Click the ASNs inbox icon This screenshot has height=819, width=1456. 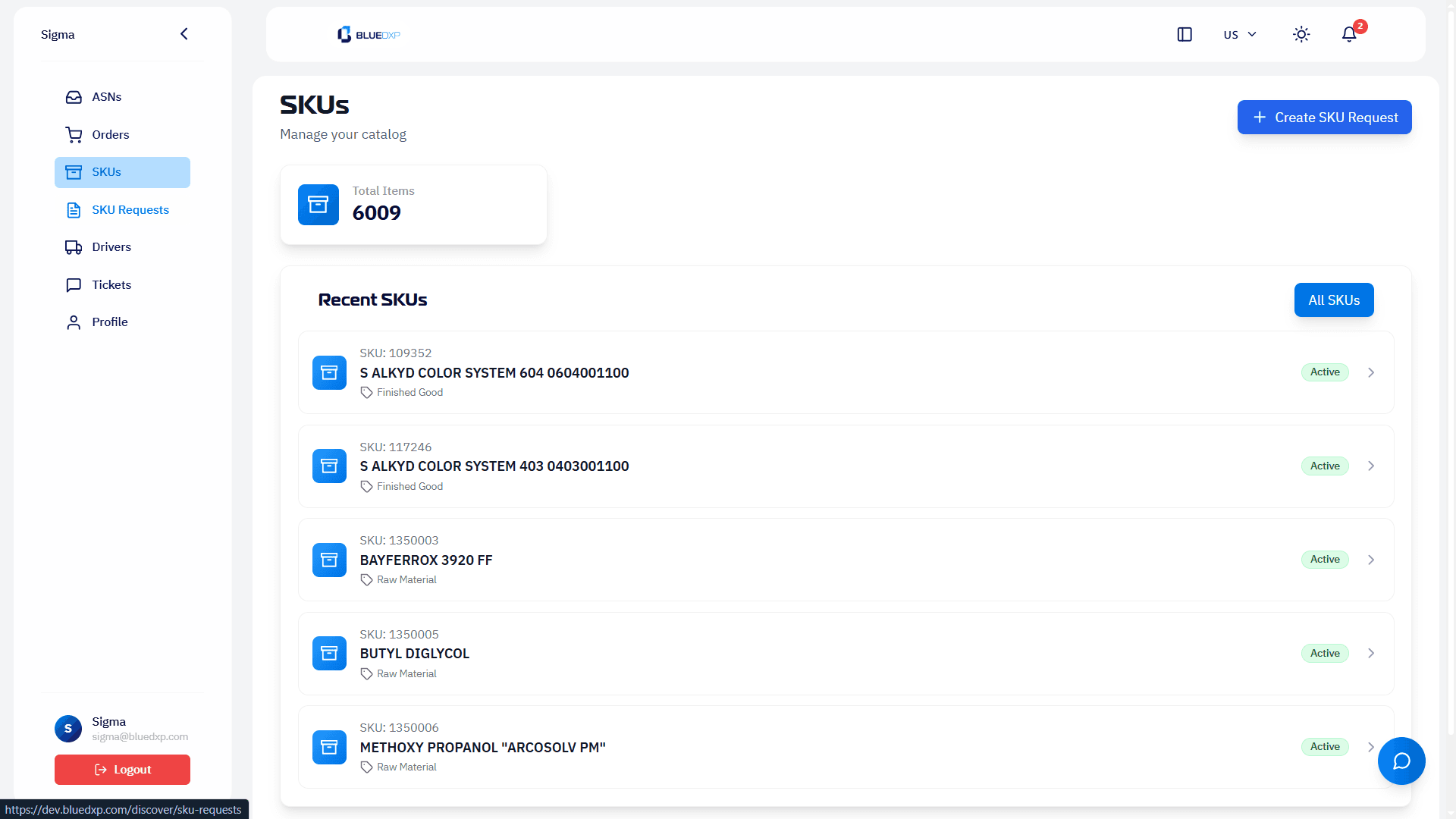pyautogui.click(x=74, y=97)
